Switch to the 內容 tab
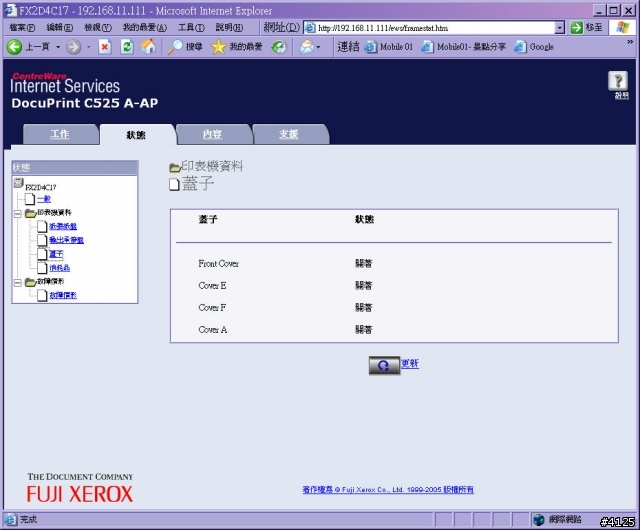This screenshot has width=640, height=530. coord(213,134)
